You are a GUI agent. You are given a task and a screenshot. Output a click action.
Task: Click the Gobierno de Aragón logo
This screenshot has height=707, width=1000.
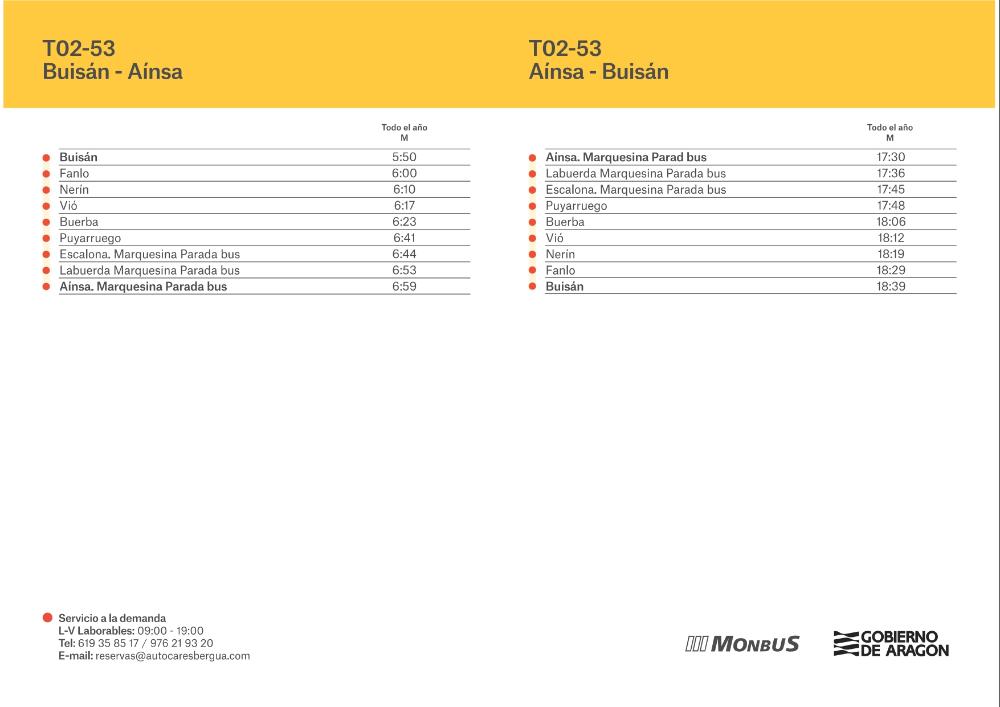click(x=891, y=643)
